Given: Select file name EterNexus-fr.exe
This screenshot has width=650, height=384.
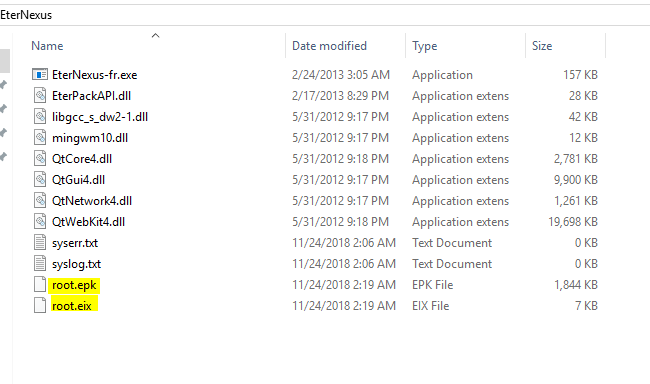Looking at the screenshot, I should tap(95, 75).
